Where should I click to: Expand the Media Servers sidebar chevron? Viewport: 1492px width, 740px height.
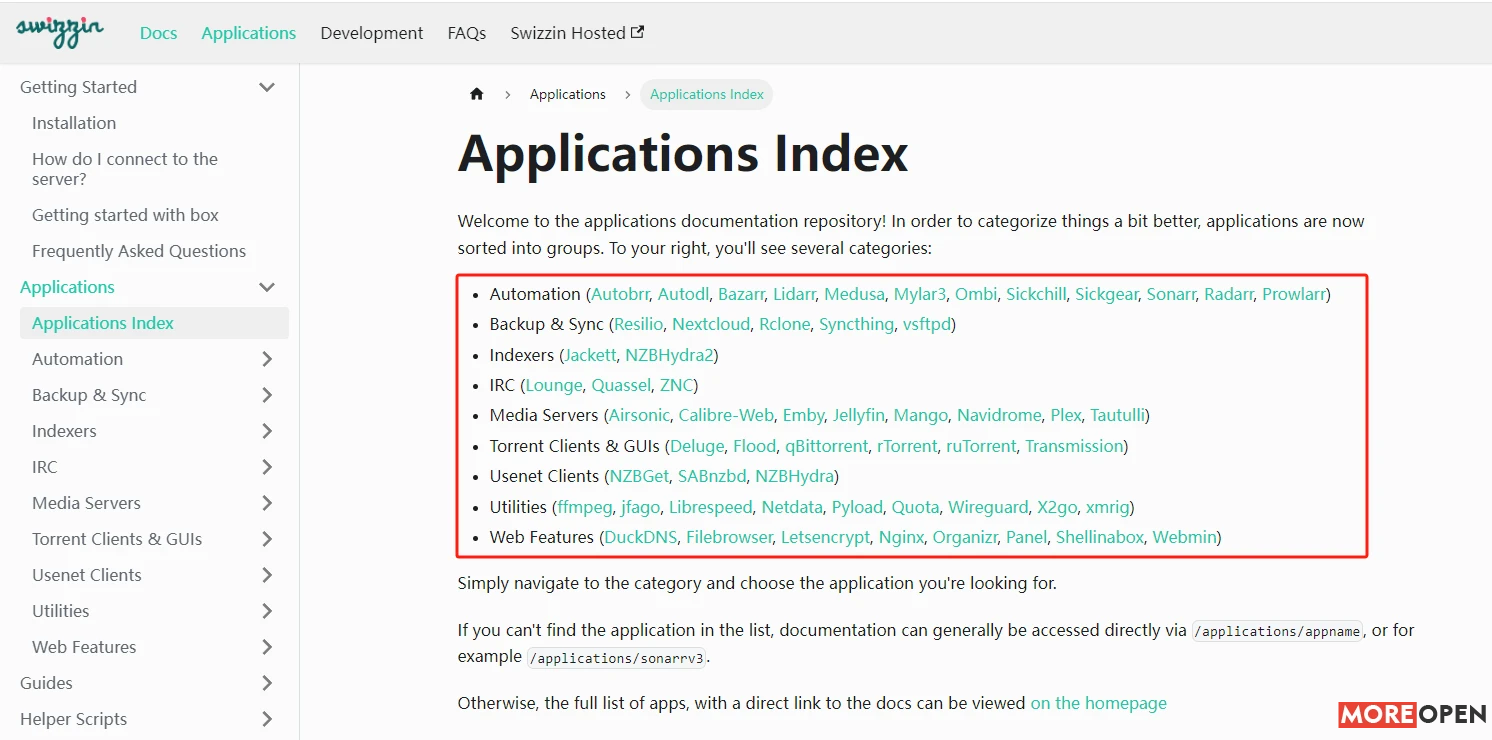(267, 503)
